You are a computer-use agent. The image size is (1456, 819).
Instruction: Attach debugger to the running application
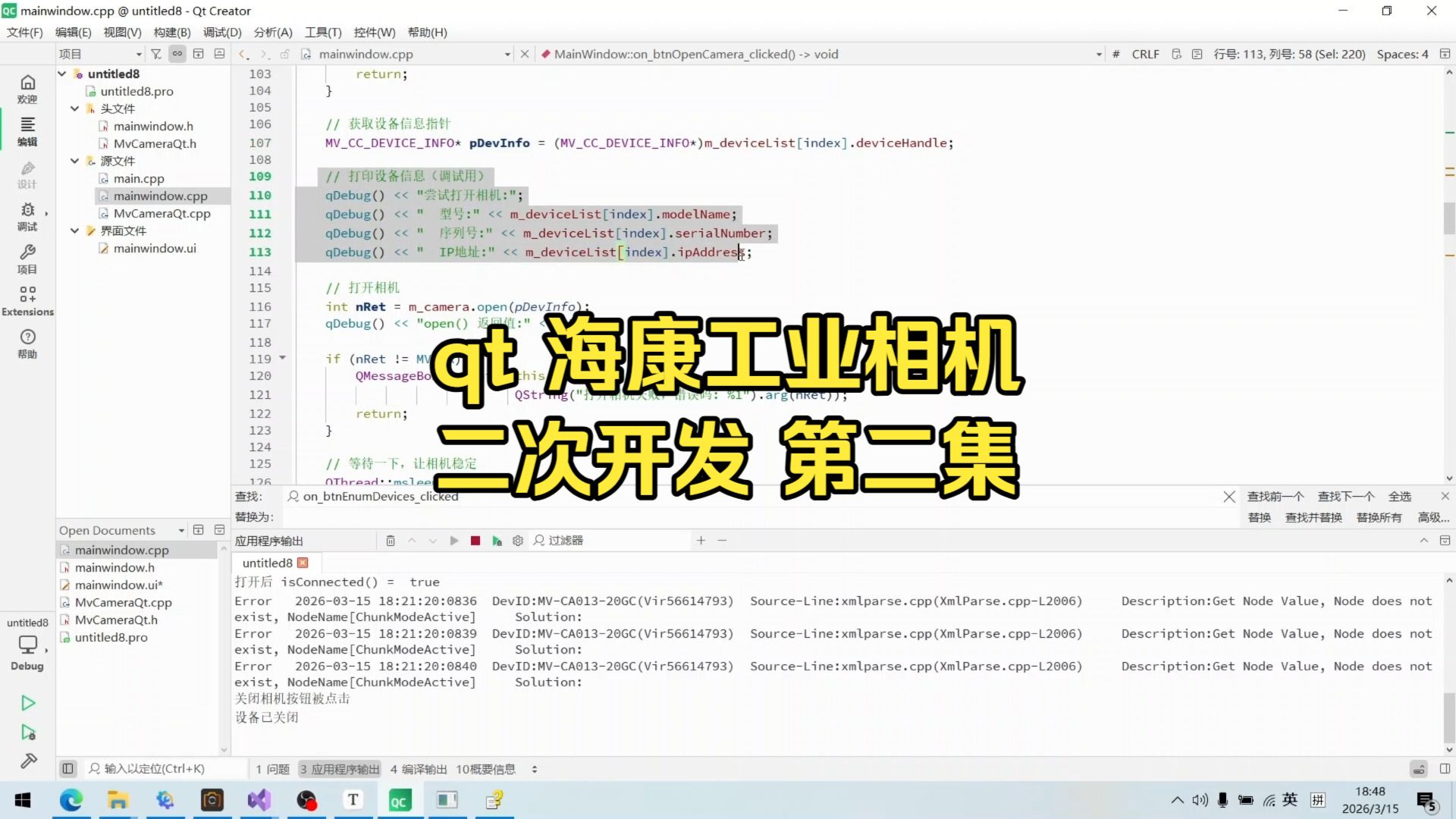click(497, 541)
